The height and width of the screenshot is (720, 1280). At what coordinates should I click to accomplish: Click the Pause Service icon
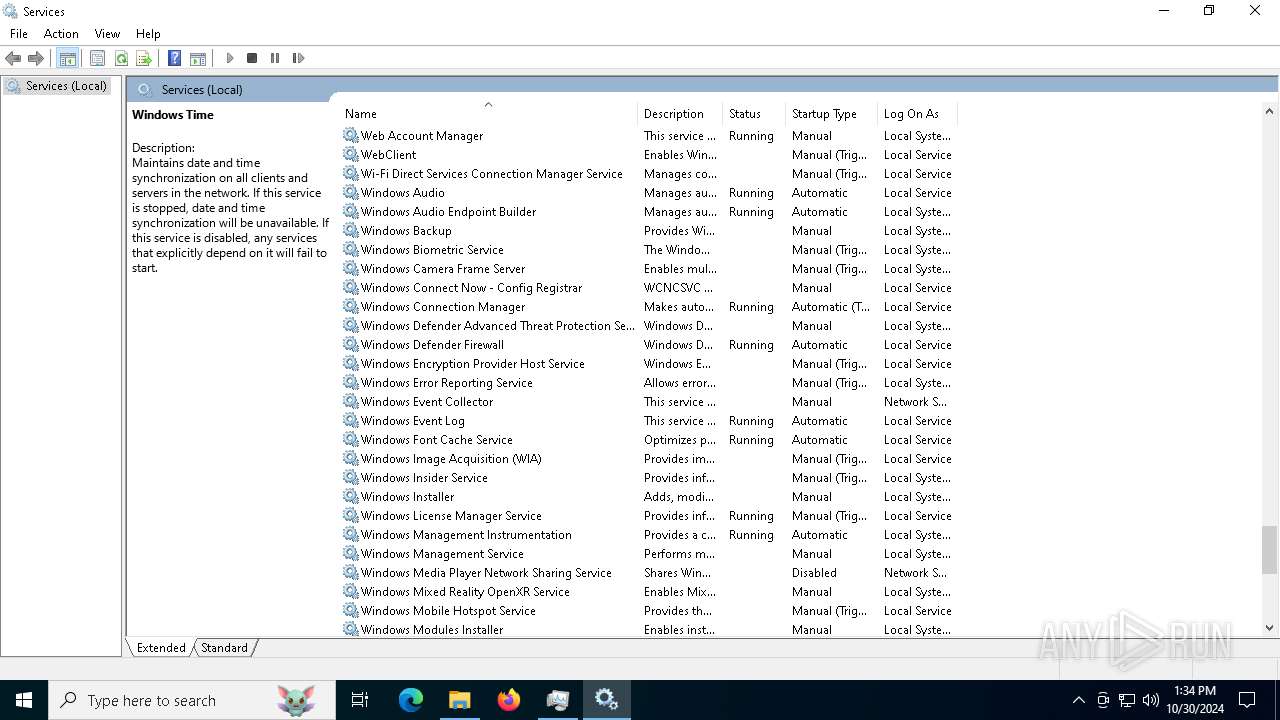[275, 58]
